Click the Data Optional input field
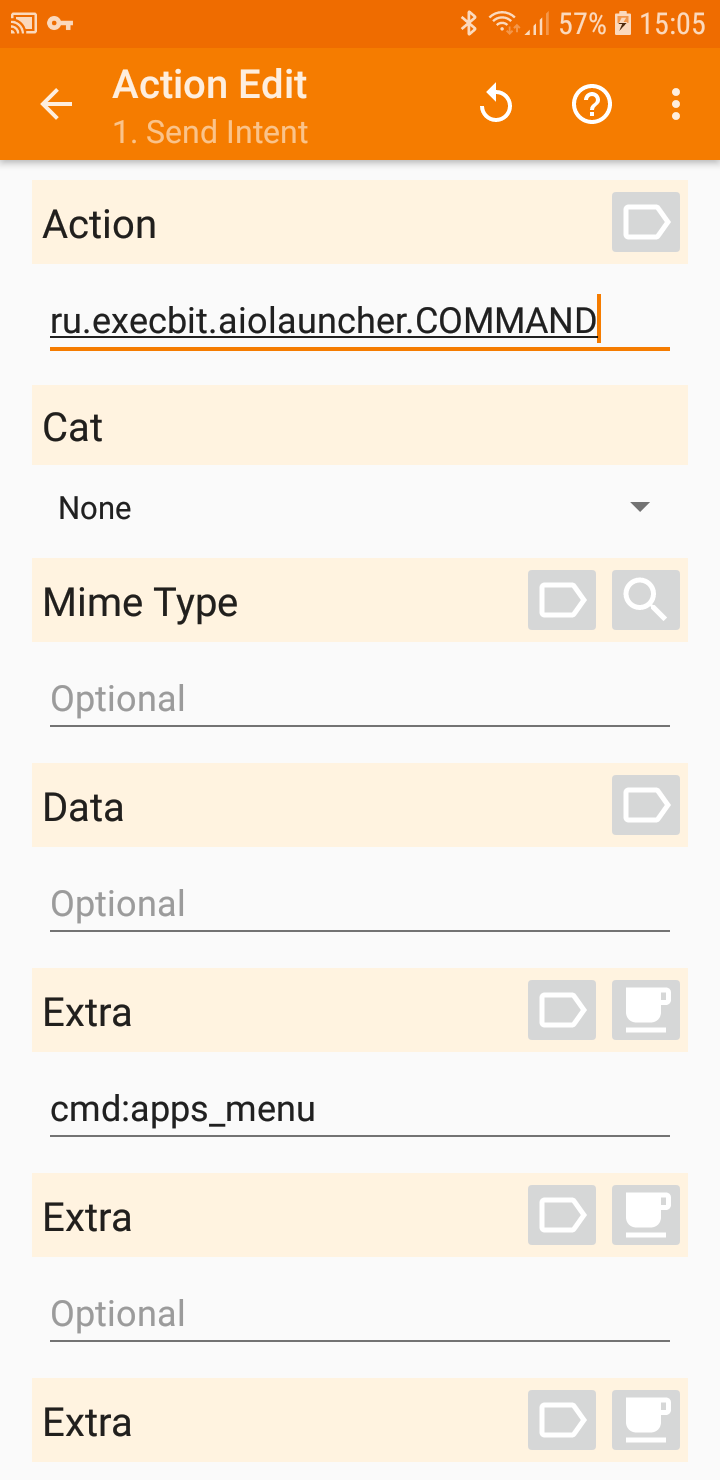The image size is (720, 1480). (360, 905)
